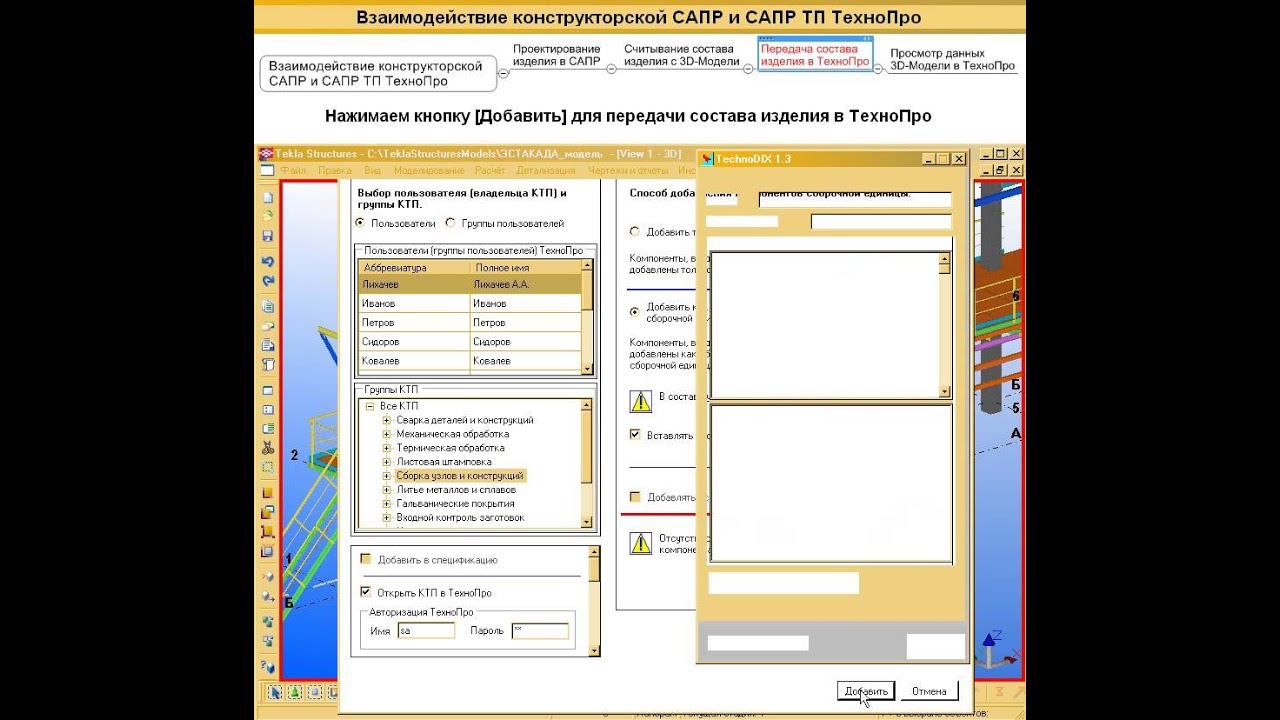Expand Литье металлов и сплавов node
1280x720 pixels.
pos(386,490)
